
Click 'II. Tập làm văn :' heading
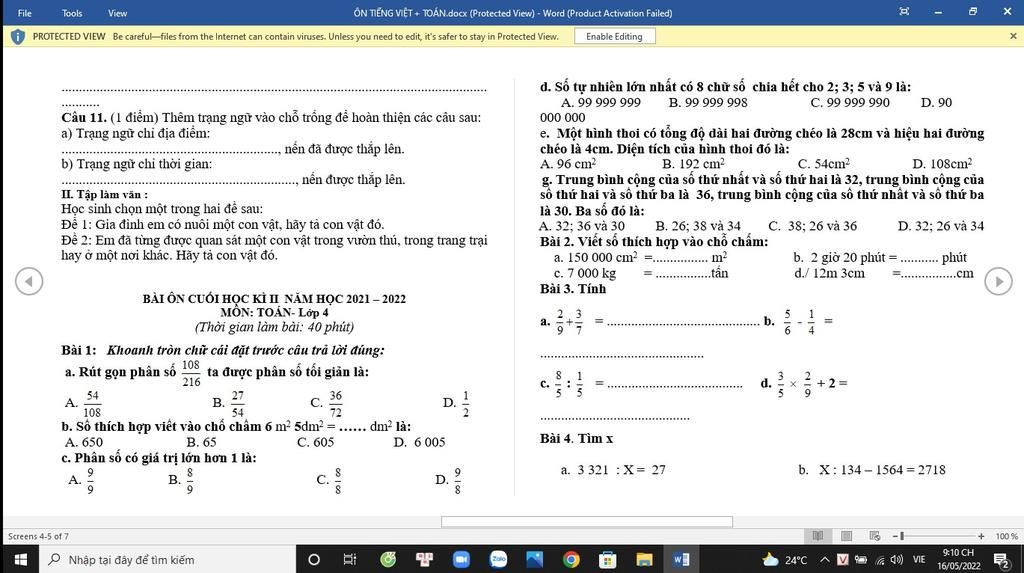[104, 194]
